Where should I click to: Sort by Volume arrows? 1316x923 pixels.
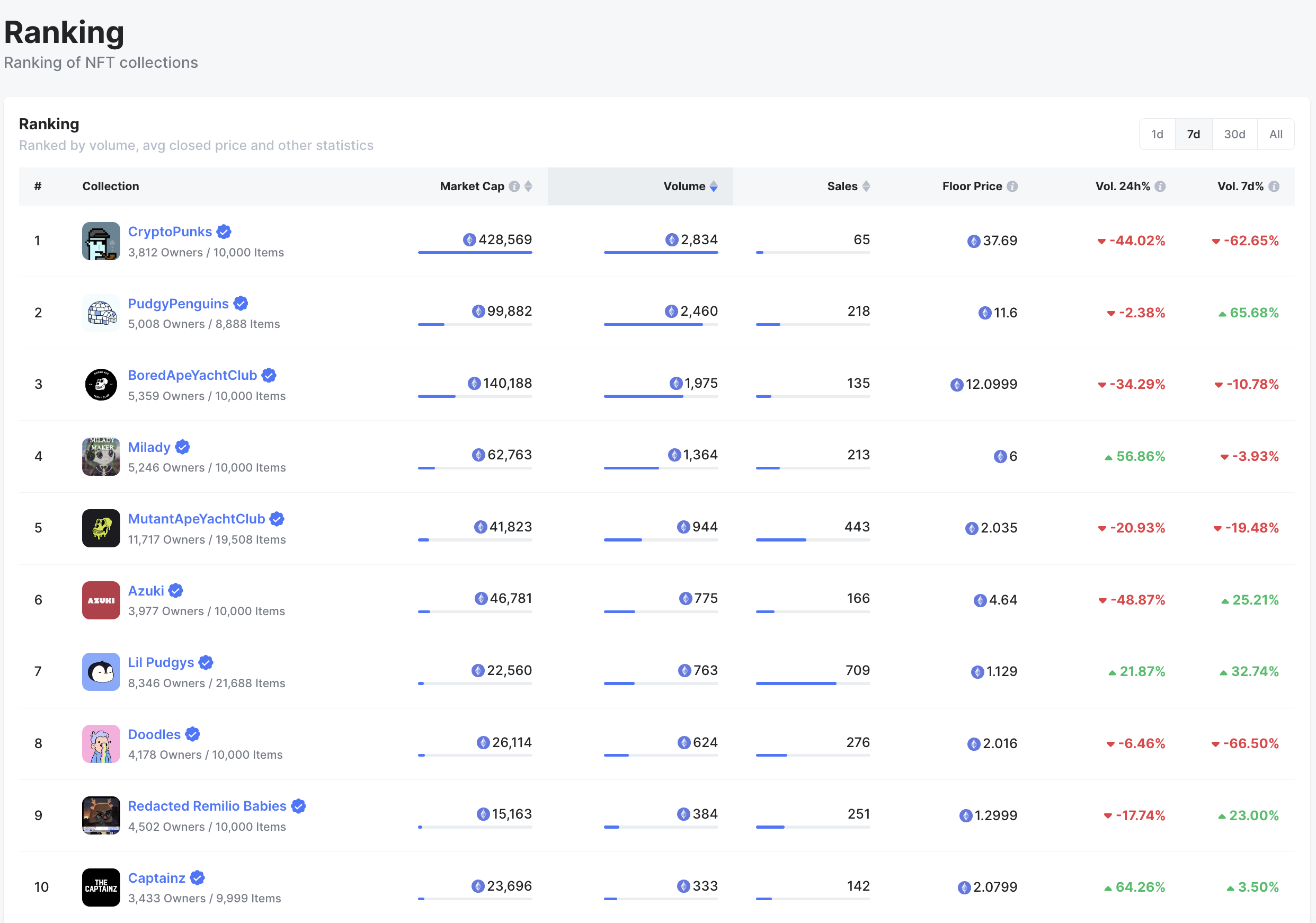click(714, 187)
